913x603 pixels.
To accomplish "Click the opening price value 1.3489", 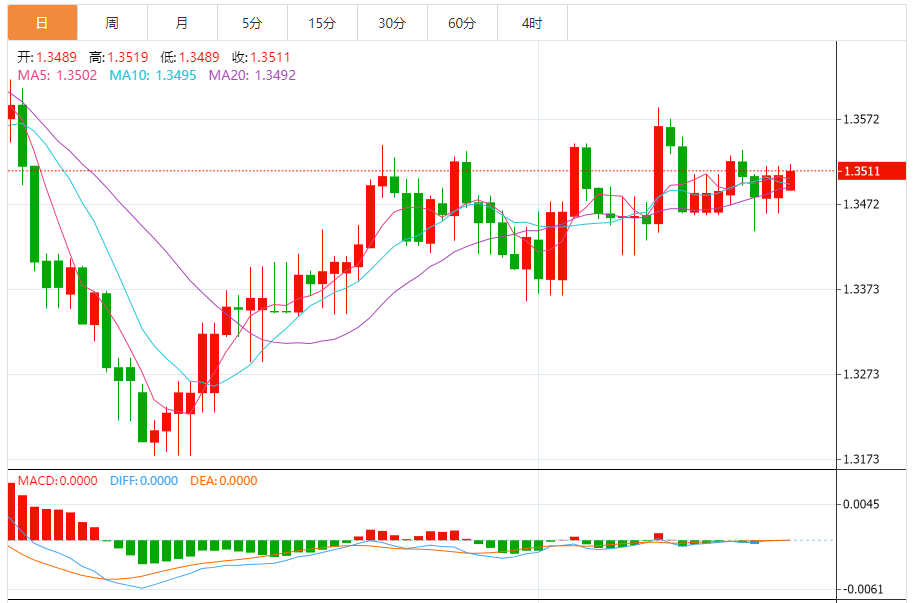I will (56, 57).
